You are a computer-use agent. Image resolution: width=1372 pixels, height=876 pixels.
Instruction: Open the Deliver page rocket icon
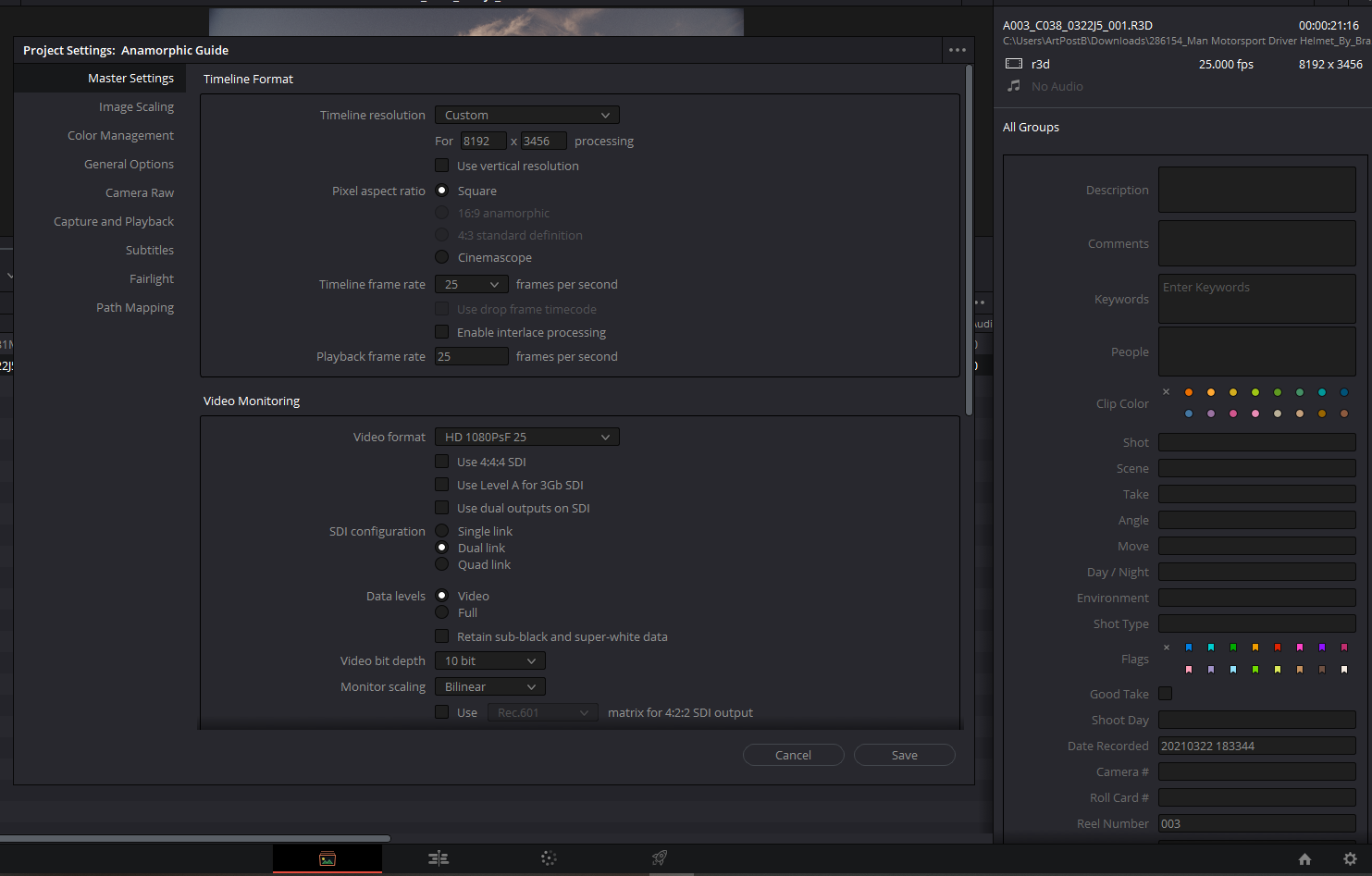coord(659,858)
